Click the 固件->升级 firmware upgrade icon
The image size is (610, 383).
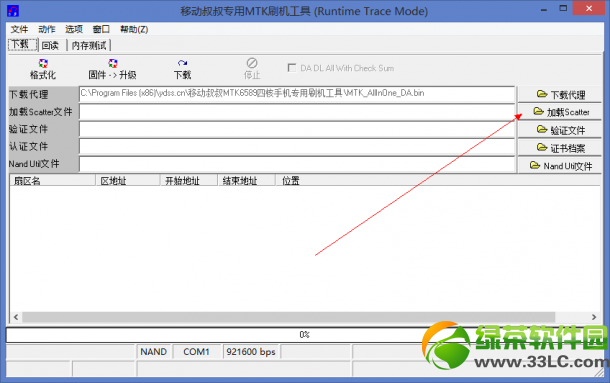(113, 63)
